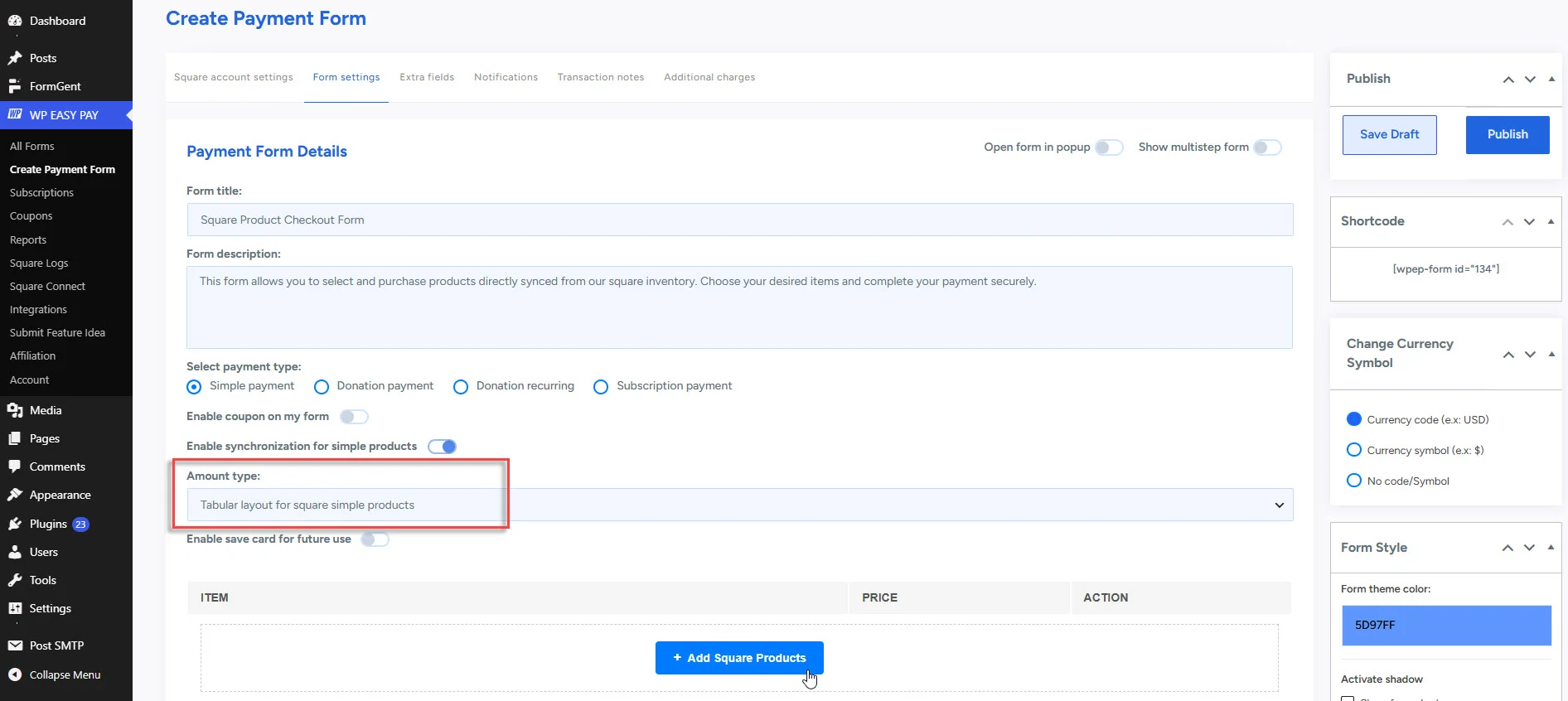Select Donation payment radio button
This screenshot has height=701, width=1568.
tap(322, 387)
